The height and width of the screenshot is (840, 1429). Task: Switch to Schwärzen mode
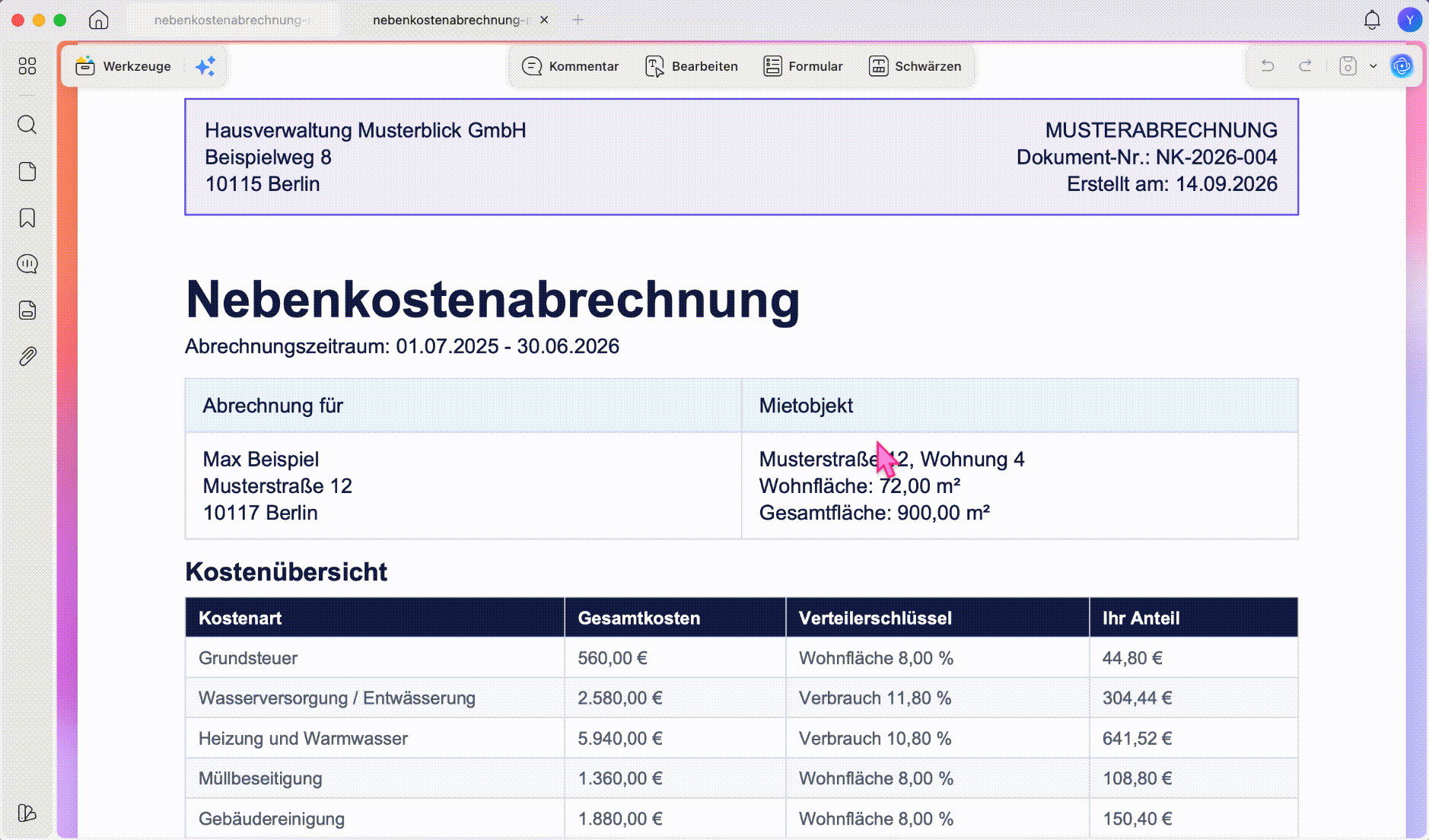pyautogui.click(x=915, y=66)
